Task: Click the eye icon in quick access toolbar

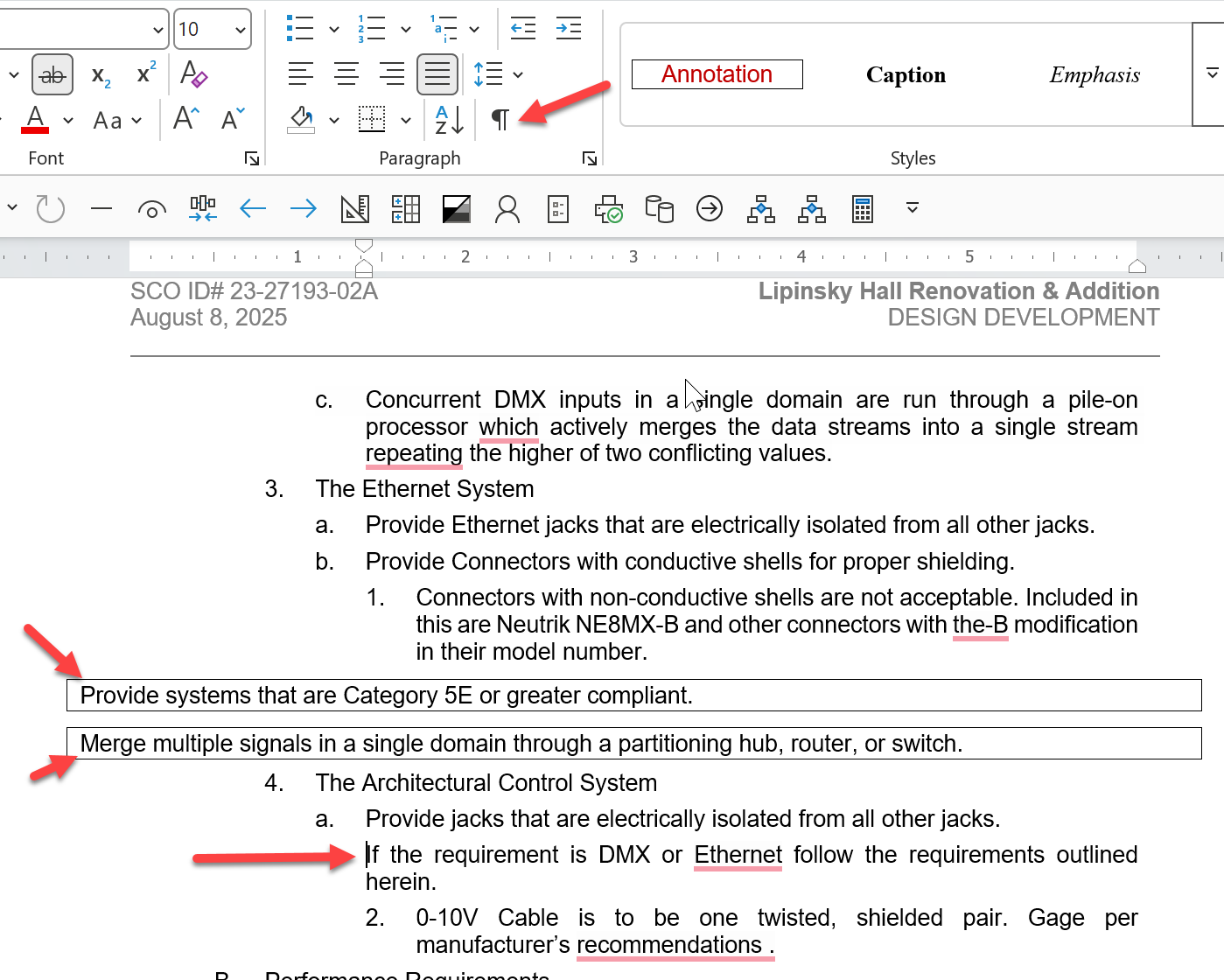Action: [x=152, y=209]
